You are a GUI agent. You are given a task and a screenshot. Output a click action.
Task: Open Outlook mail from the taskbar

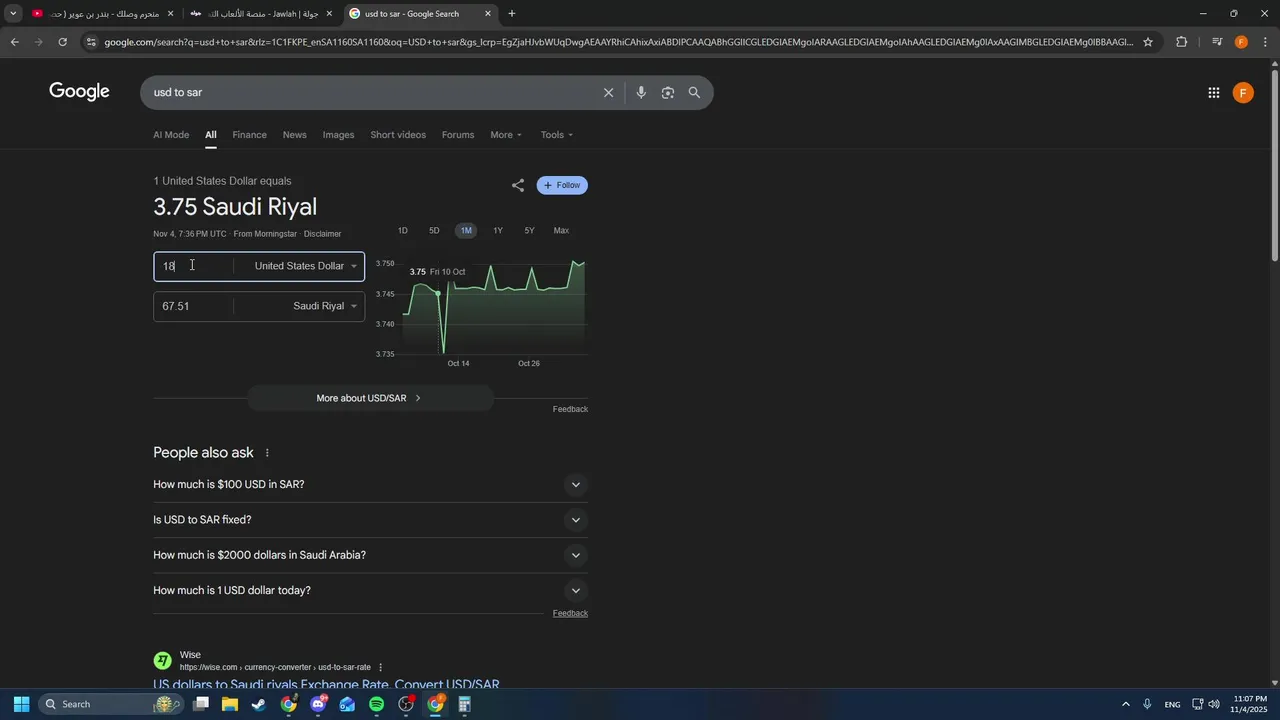click(347, 704)
